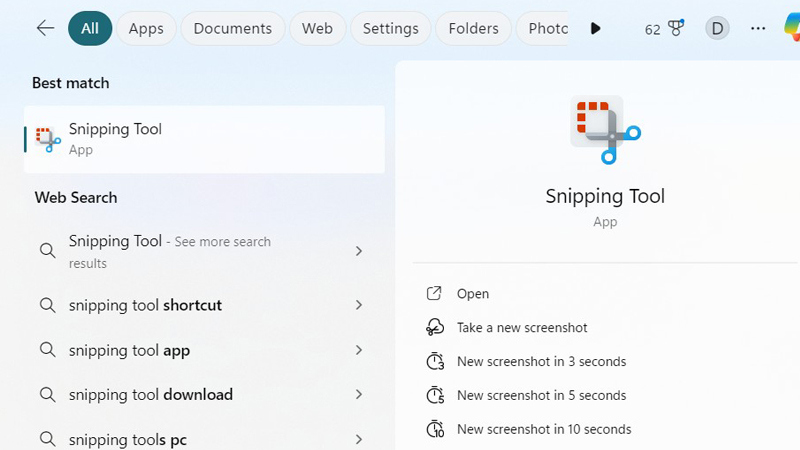This screenshot has height=450, width=800.
Task: Expand Snipping Tool web results chevron
Action: (359, 251)
